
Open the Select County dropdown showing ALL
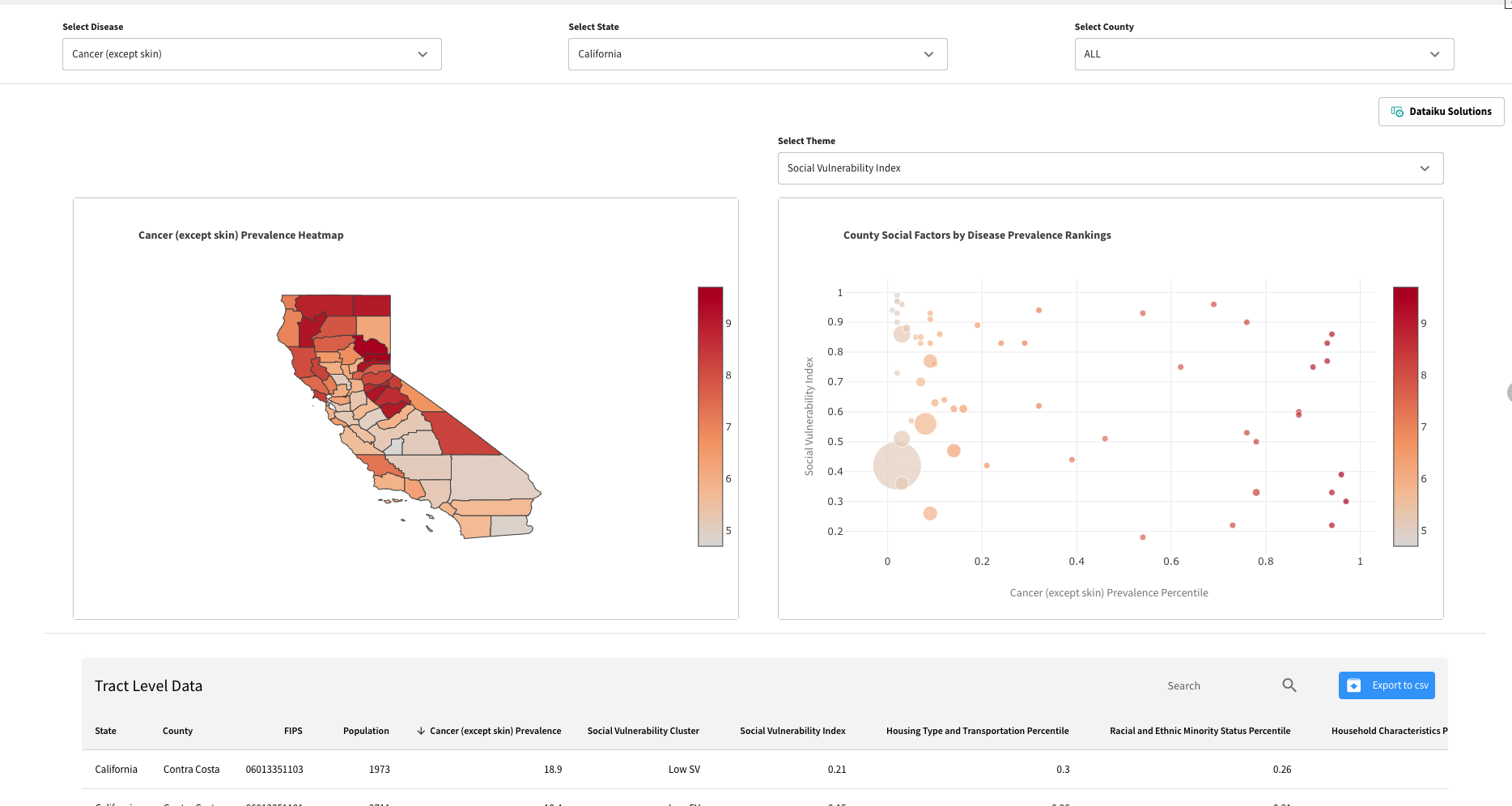(x=1264, y=54)
